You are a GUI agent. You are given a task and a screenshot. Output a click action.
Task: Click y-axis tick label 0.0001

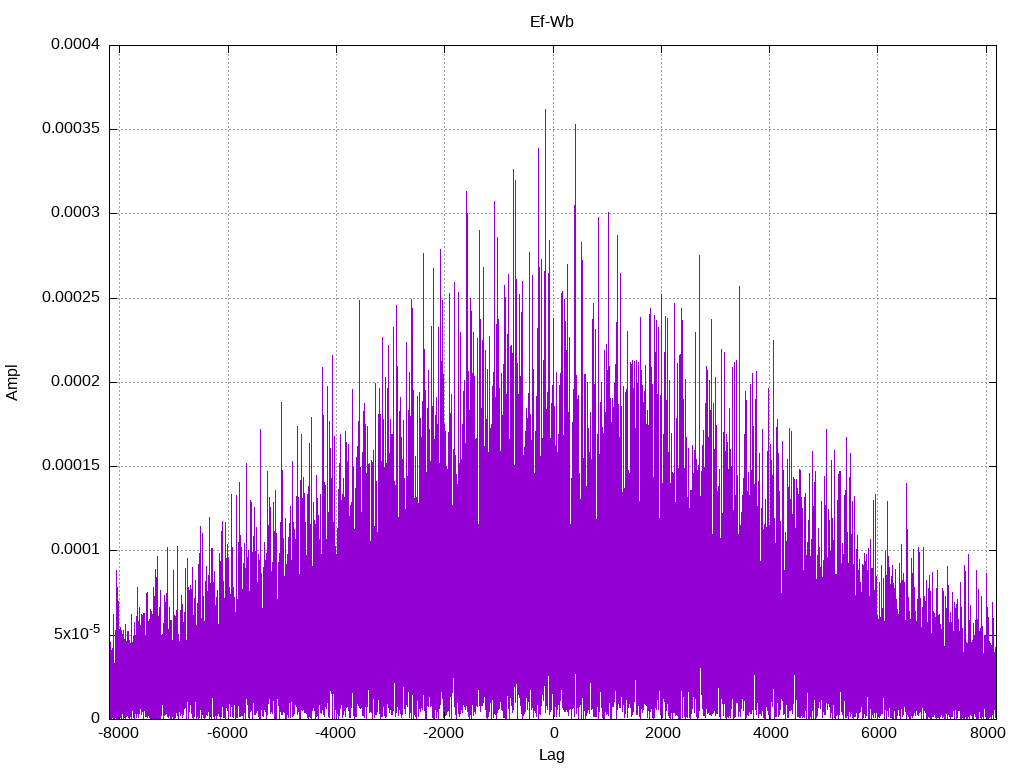(x=76, y=550)
